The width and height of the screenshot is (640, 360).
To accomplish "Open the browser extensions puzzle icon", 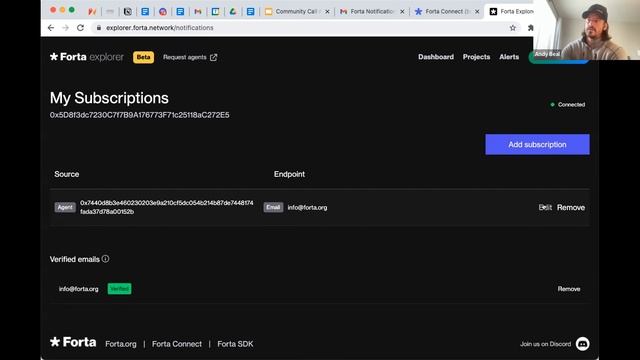I will (530, 28).
